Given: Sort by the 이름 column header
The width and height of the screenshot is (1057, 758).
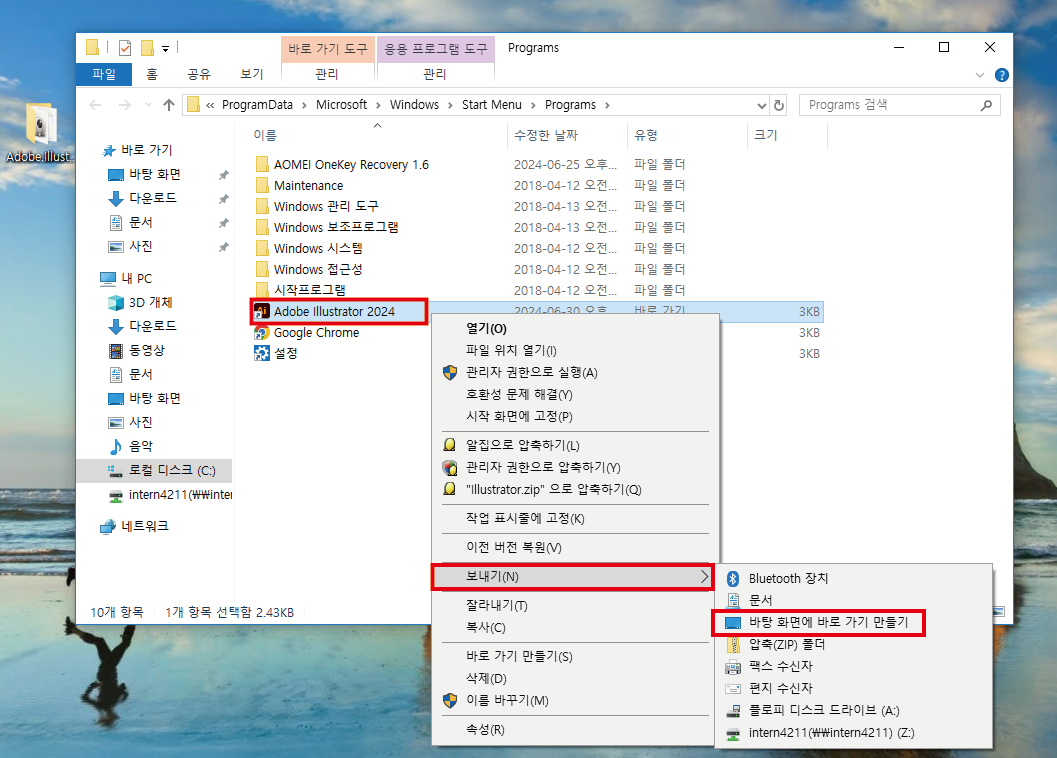Looking at the screenshot, I should pos(378,136).
